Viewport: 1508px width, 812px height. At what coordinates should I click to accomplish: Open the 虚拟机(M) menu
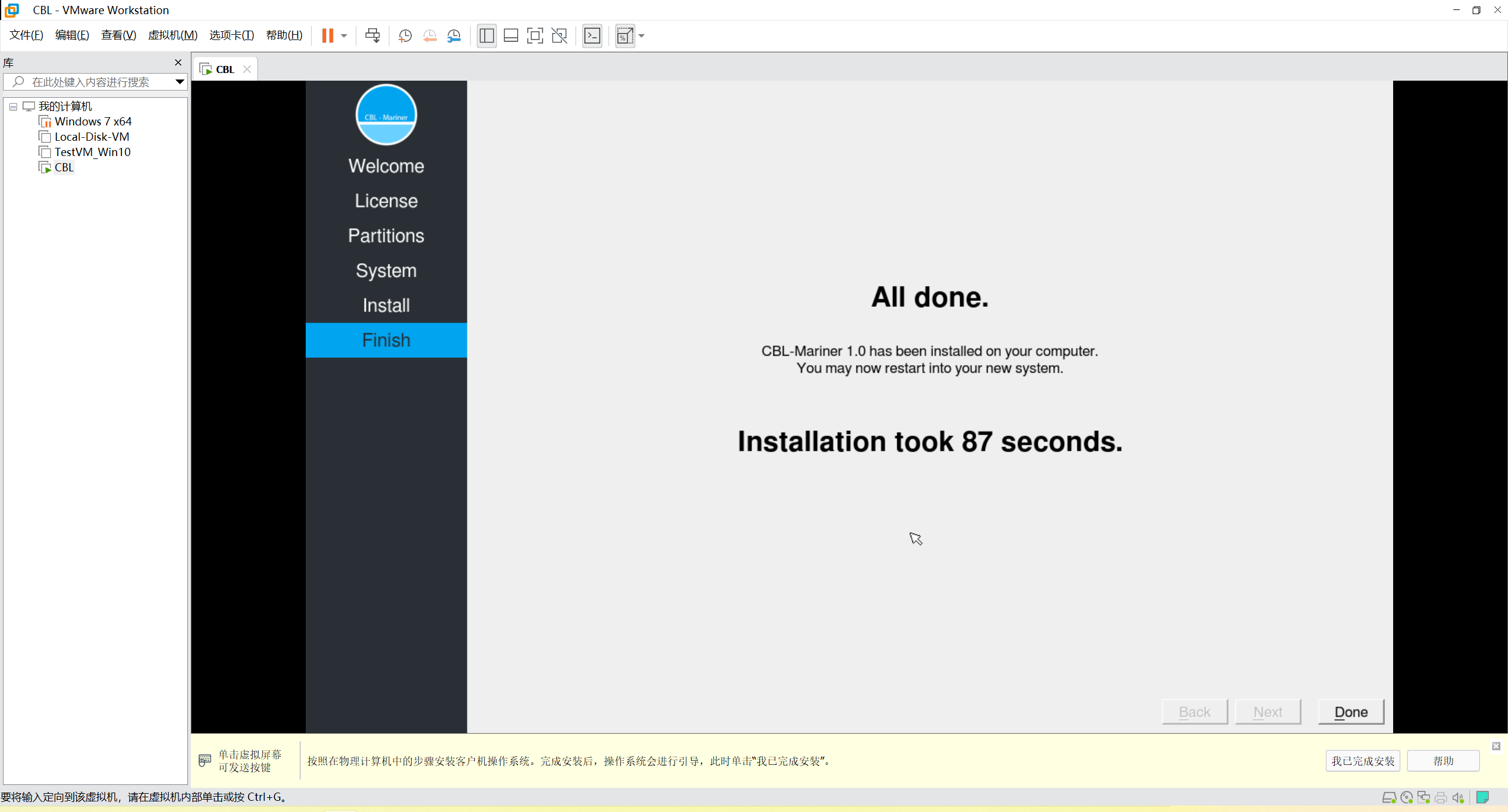(x=173, y=35)
